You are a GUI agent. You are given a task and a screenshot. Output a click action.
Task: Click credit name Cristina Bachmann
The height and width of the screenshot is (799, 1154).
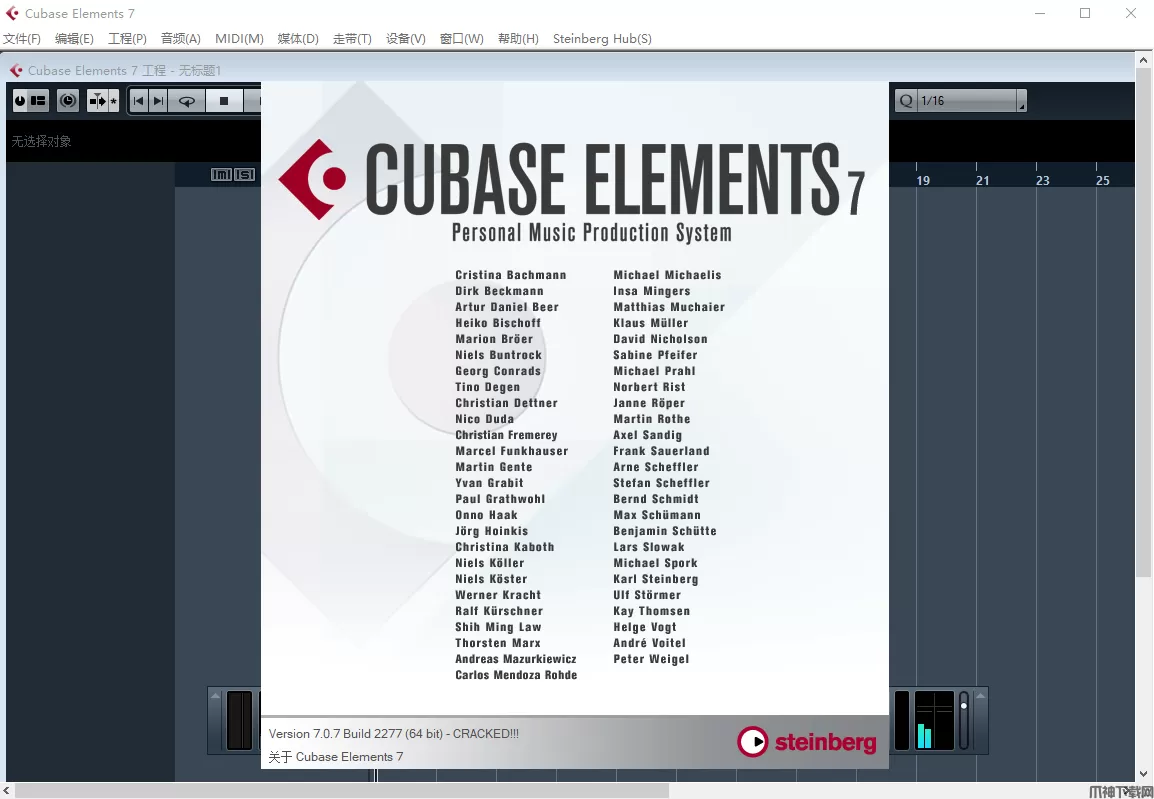(511, 274)
